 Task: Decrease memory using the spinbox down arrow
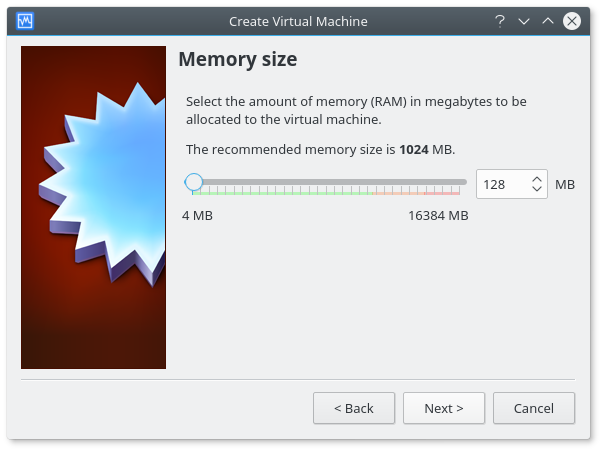pos(537,188)
